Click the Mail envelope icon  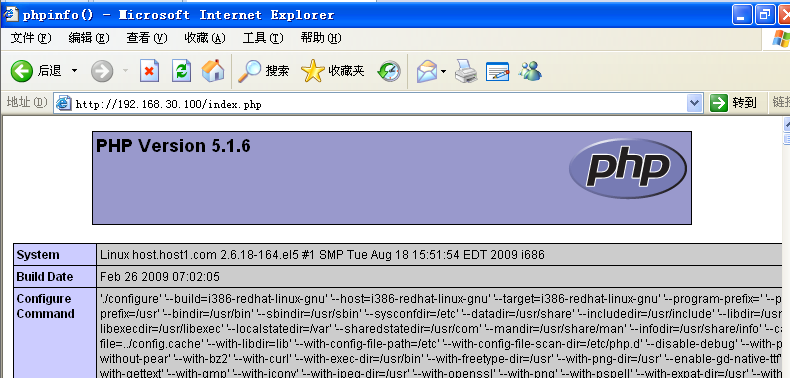[427, 71]
